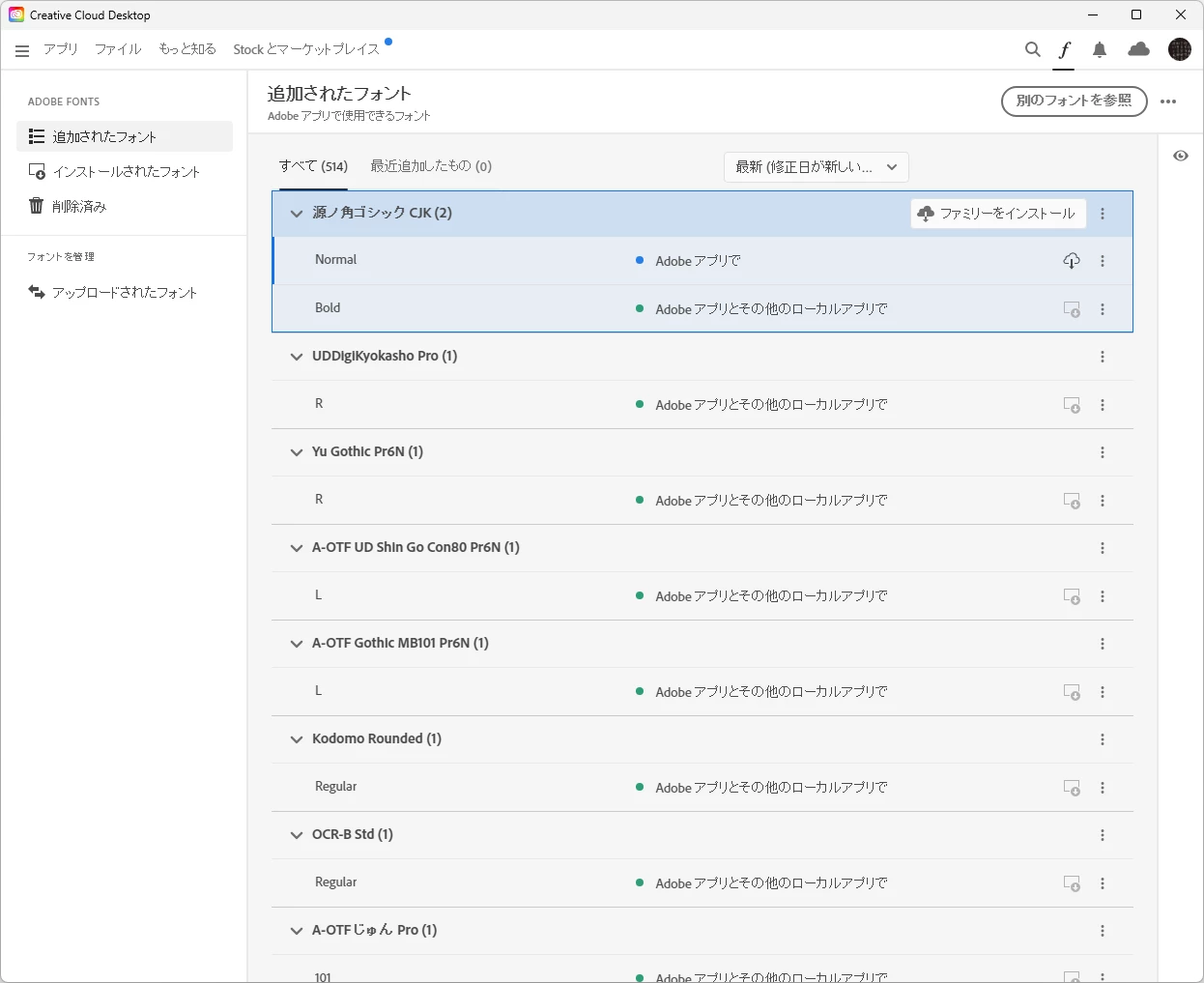Open the アプリ menu

pyautogui.click(x=61, y=49)
